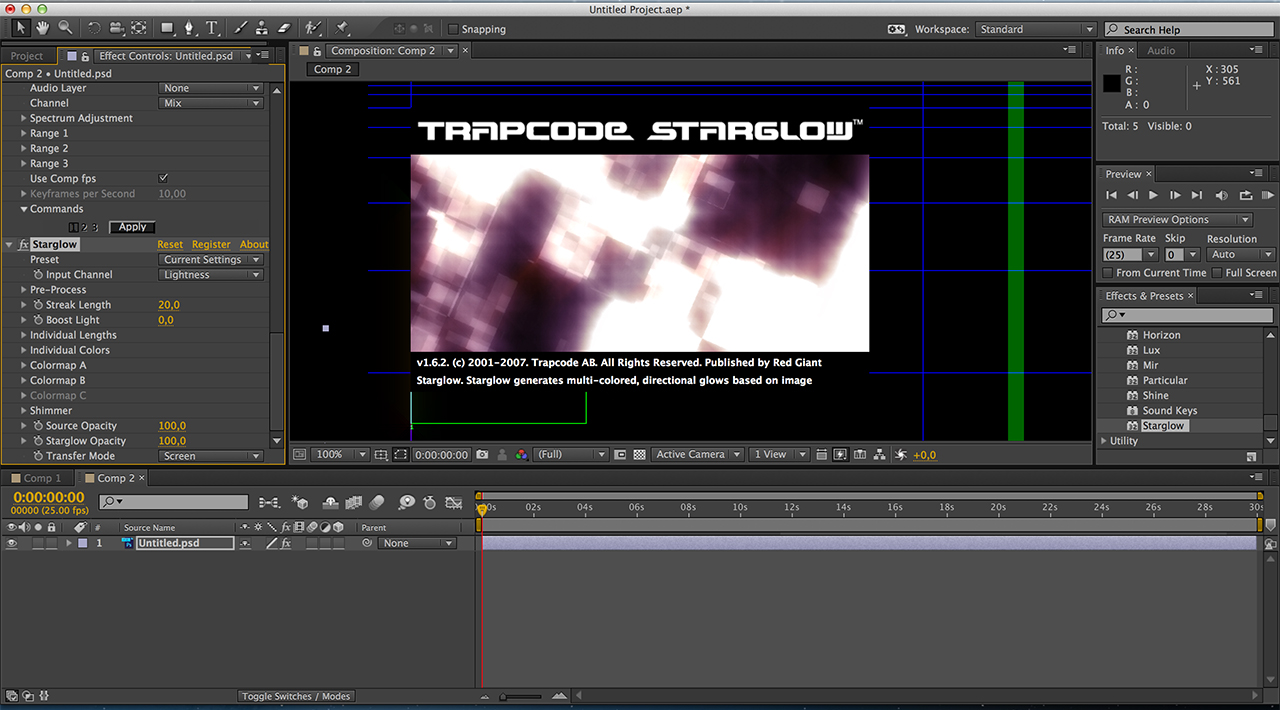Select the Unified Camera tool
Image resolution: width=1280 pixels, height=710 pixels.
click(x=116, y=28)
